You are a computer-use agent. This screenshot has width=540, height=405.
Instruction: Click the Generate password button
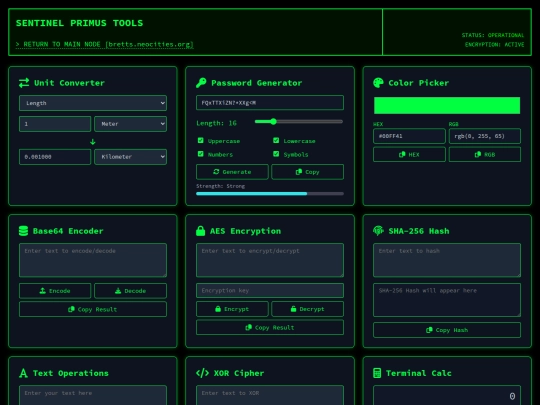point(232,172)
